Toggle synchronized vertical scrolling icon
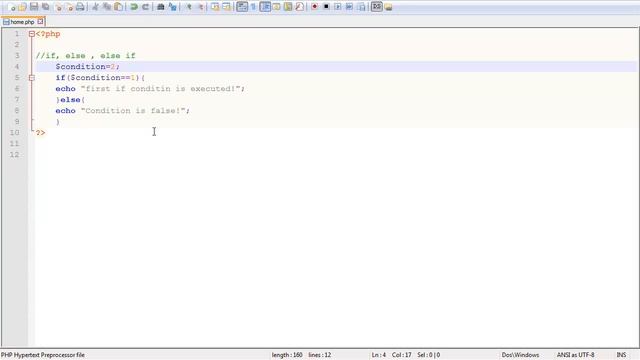This screenshot has height=360, width=640. click(x=215, y=7)
